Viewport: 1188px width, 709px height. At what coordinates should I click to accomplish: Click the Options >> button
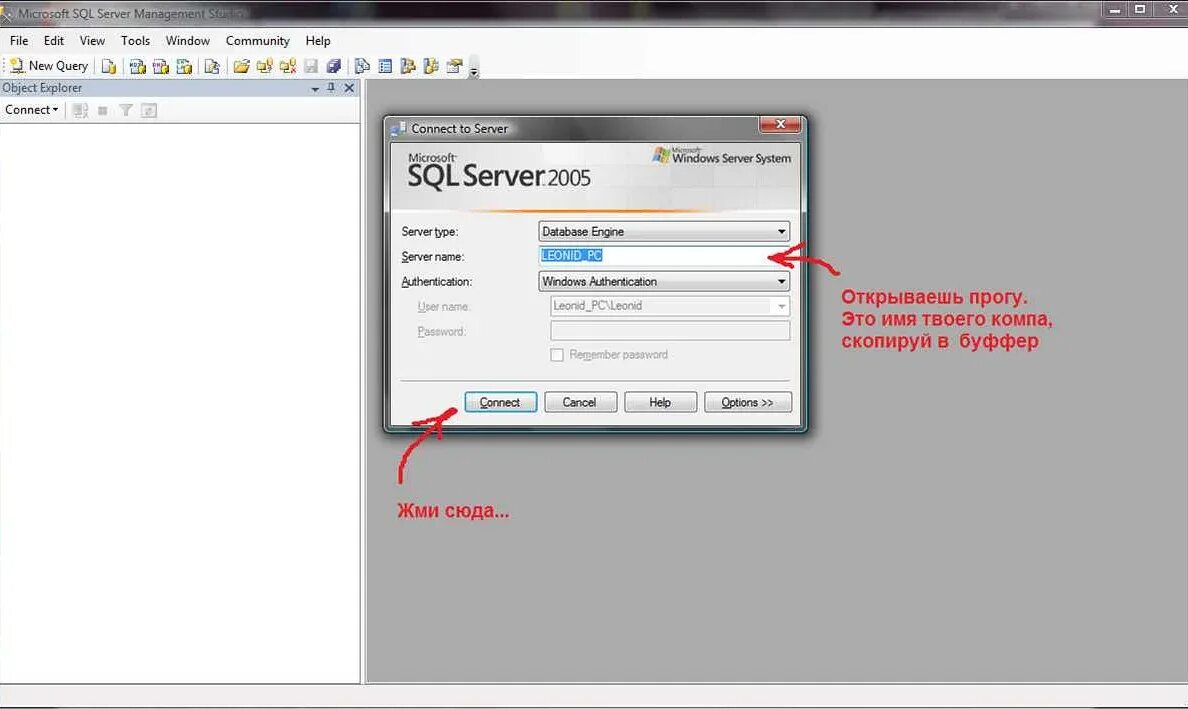748,402
